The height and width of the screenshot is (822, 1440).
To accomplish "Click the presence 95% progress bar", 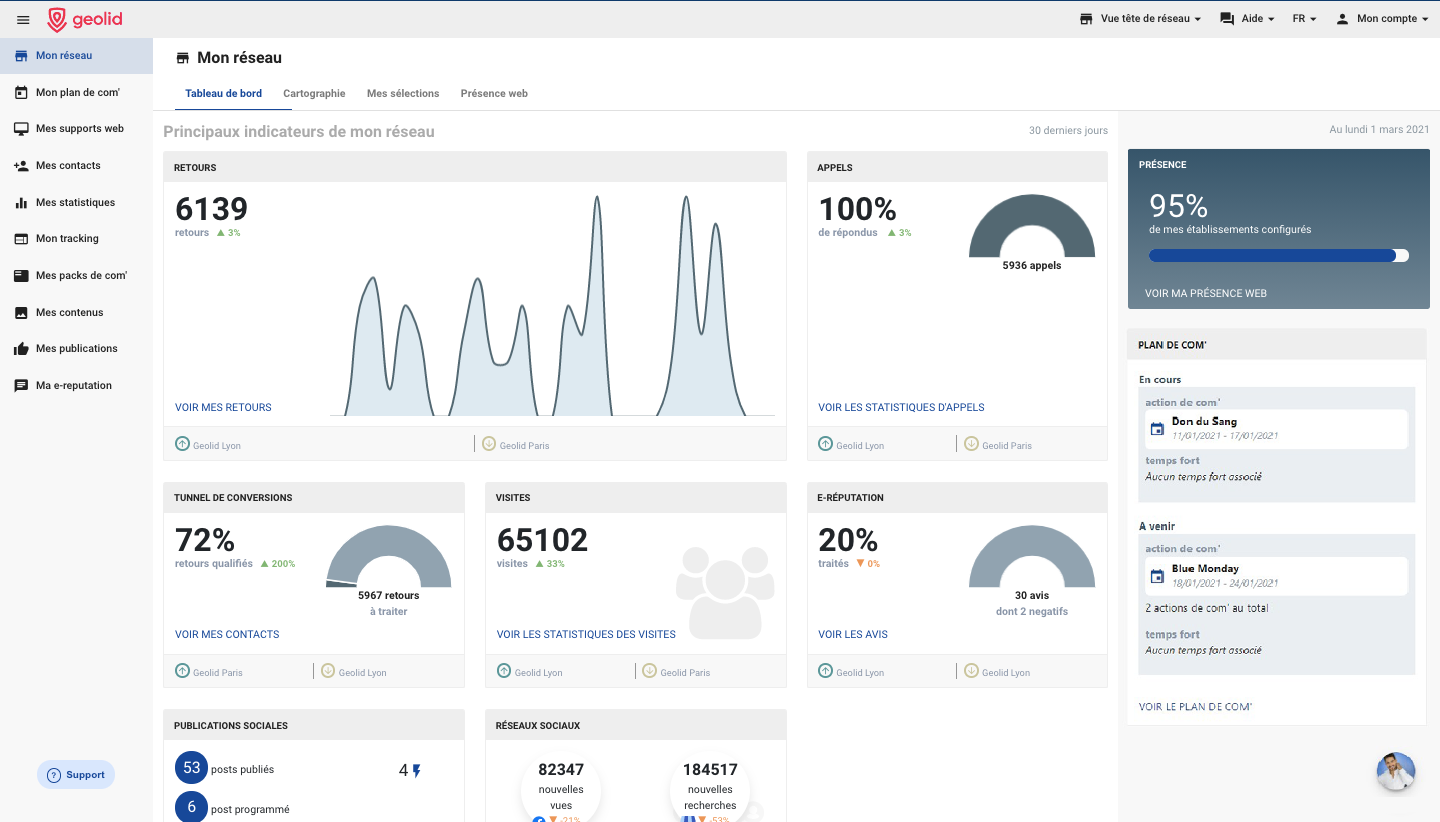I will pos(1279,256).
